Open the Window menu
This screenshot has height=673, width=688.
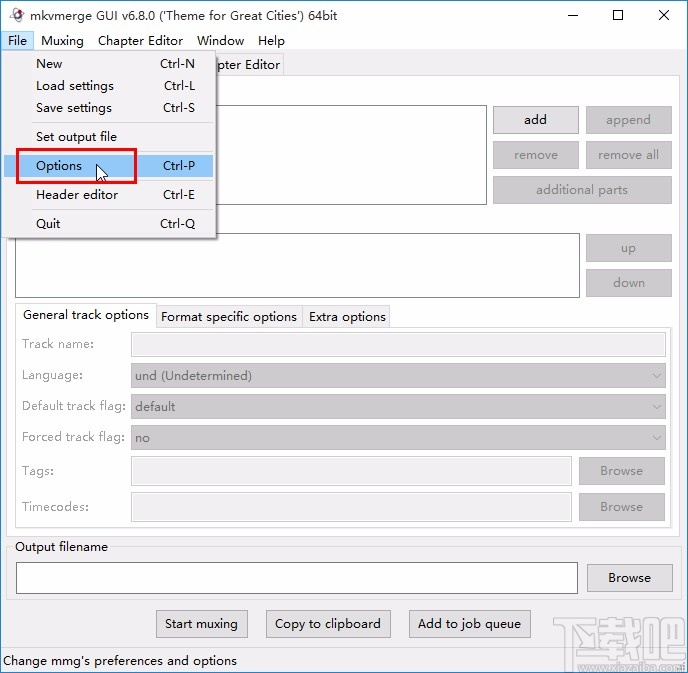coord(220,41)
